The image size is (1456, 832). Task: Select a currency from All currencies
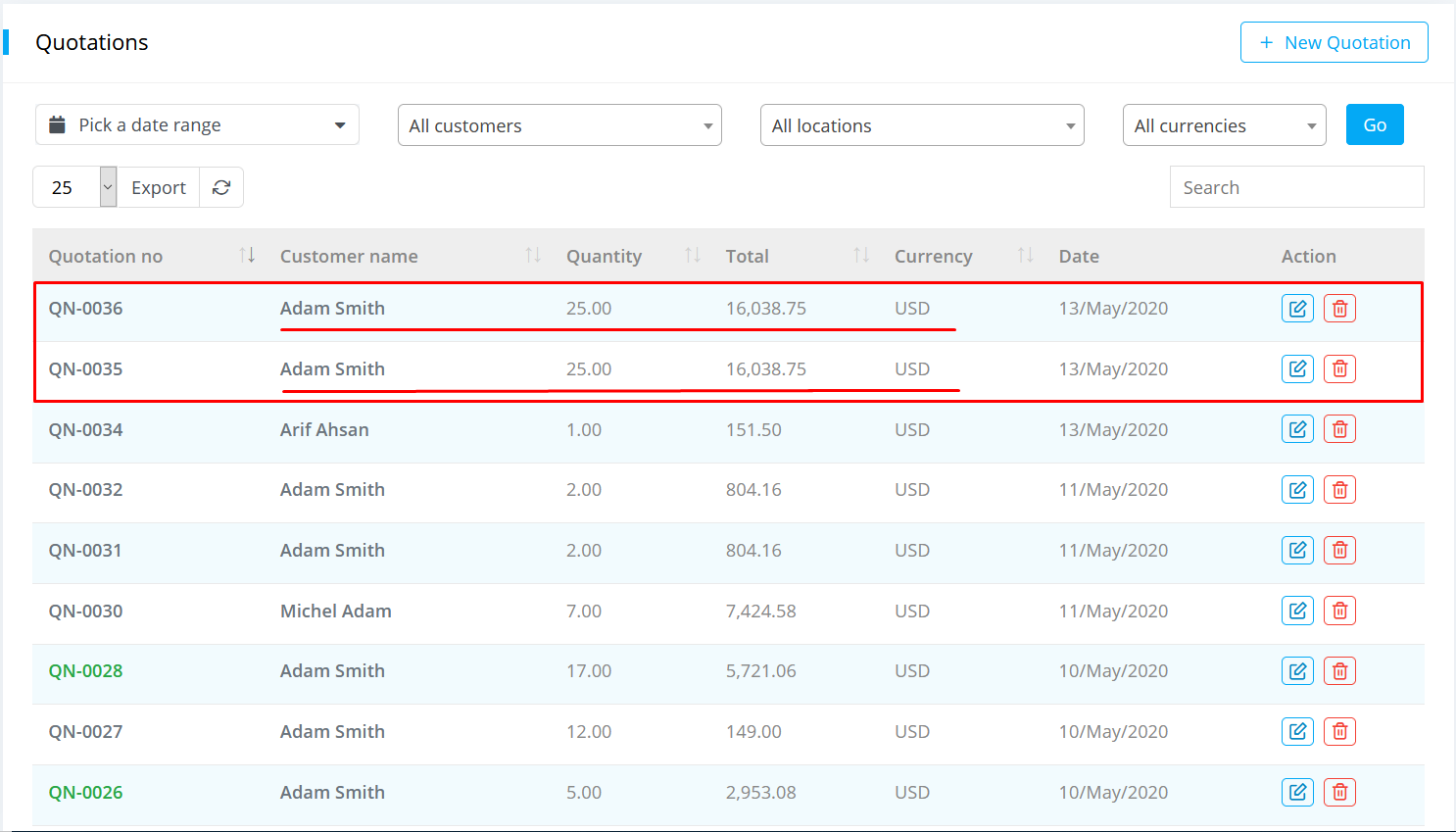click(1224, 125)
